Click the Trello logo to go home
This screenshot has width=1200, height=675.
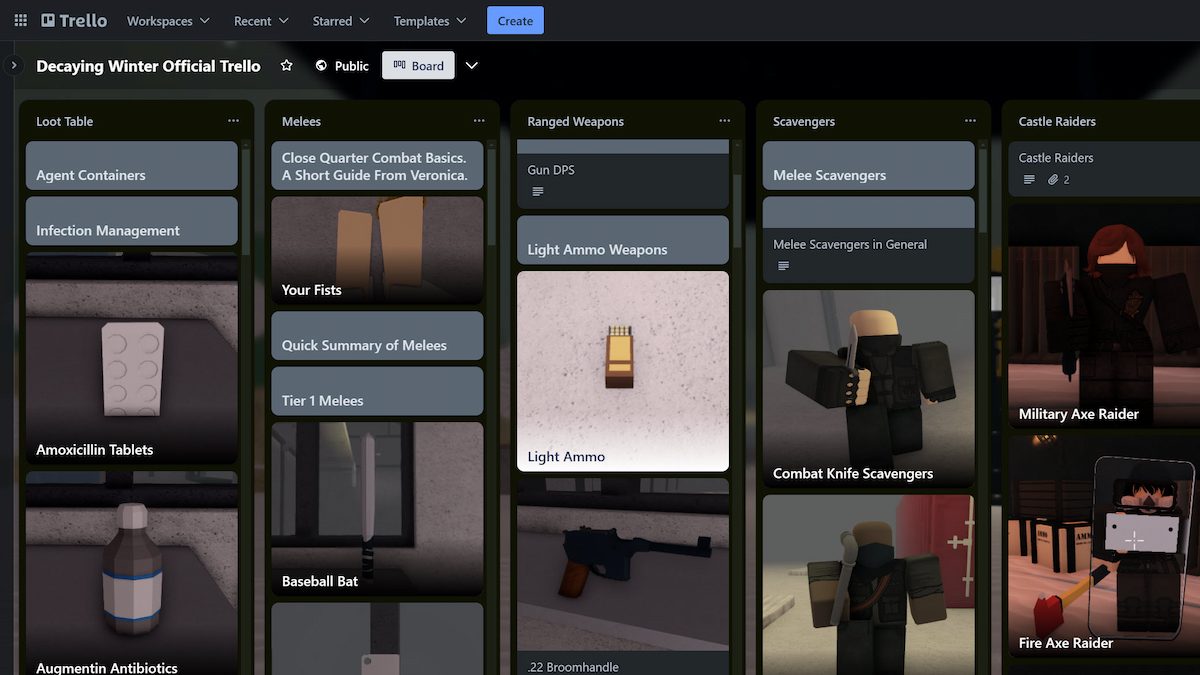click(x=72, y=20)
